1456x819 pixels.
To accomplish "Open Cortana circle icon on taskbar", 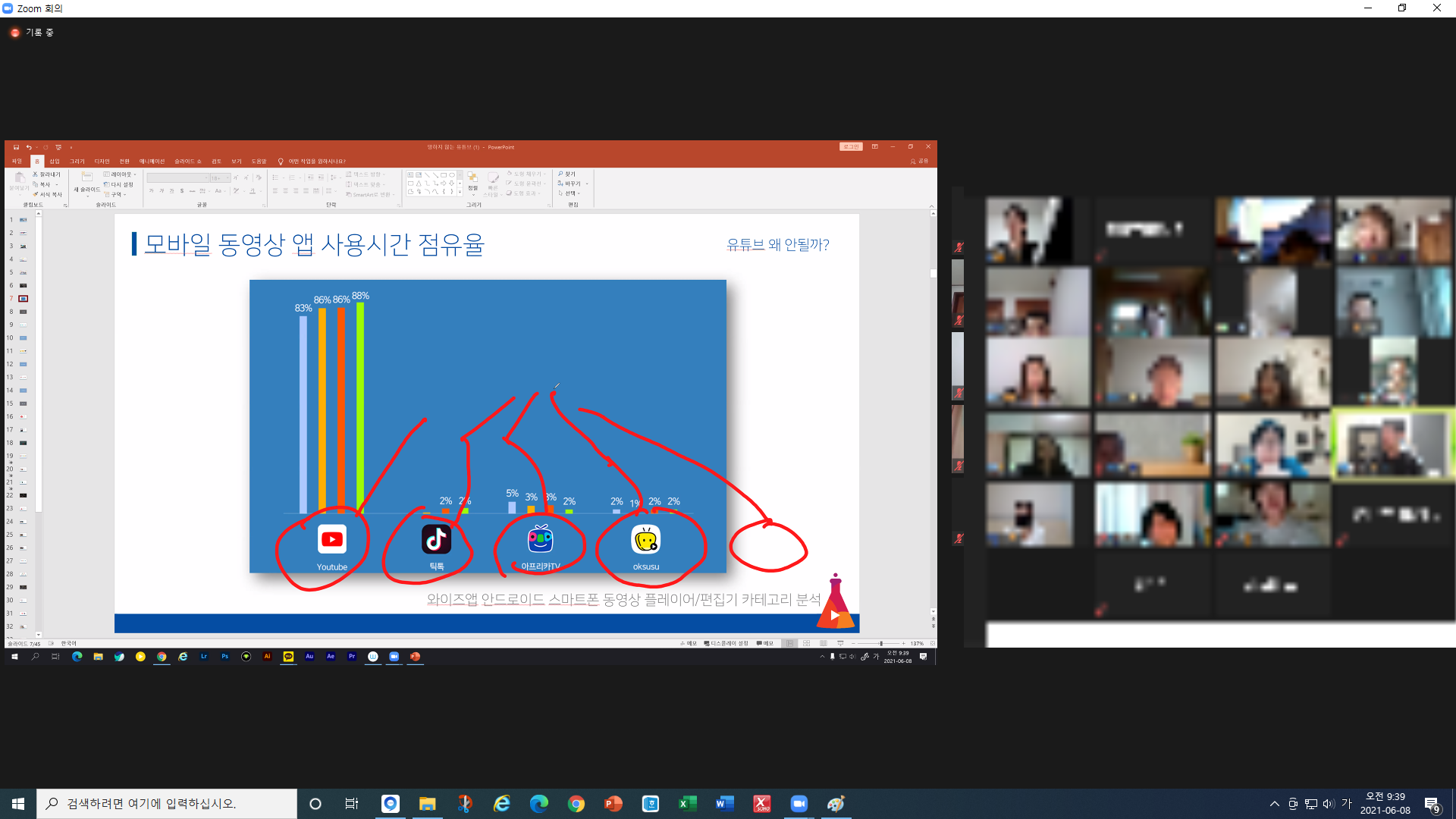I will coord(315,804).
